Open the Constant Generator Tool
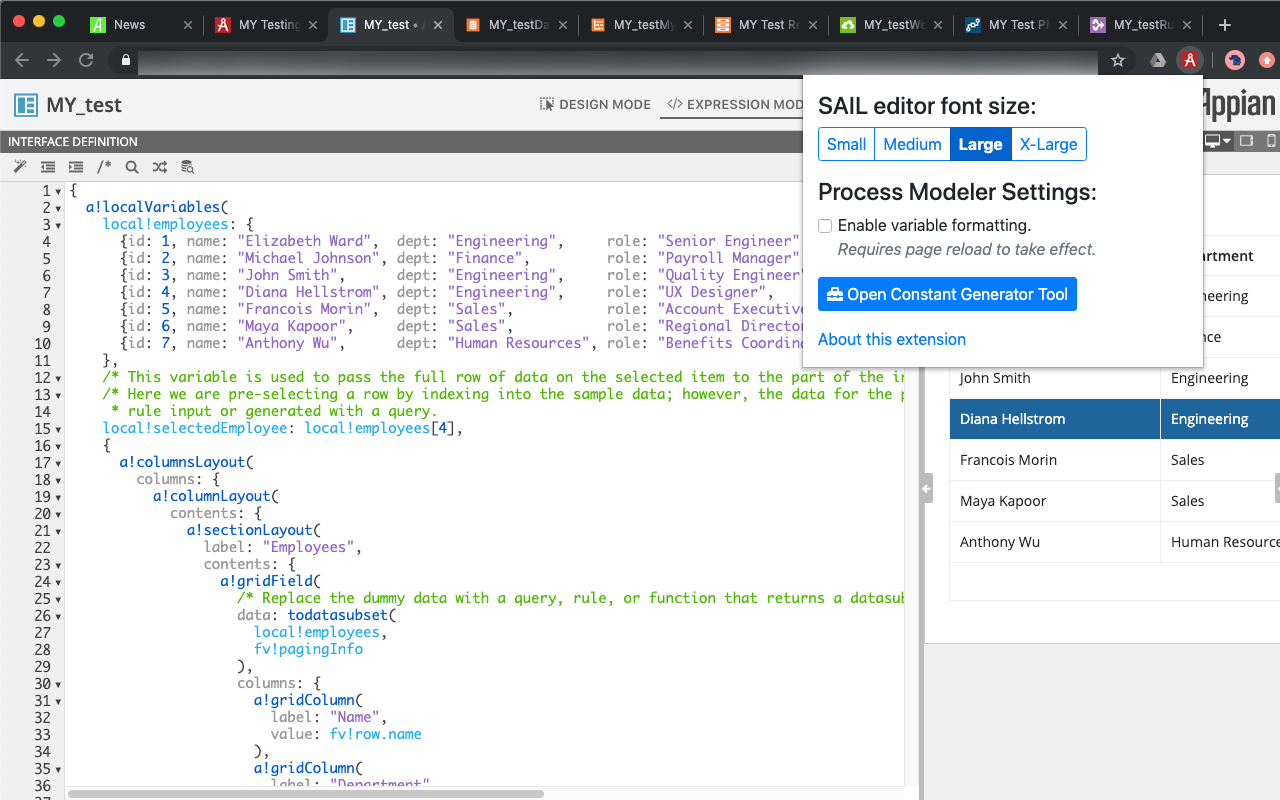This screenshot has width=1280, height=800. point(946,294)
